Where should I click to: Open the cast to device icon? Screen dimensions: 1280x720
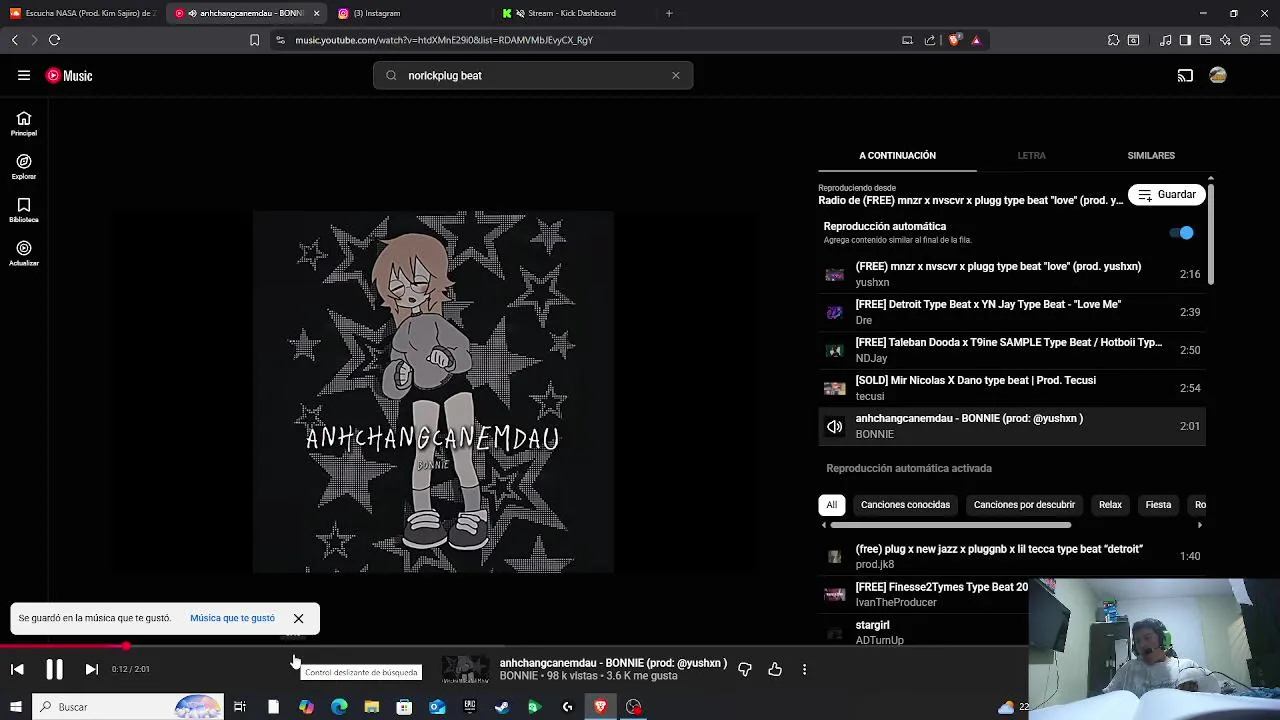click(1185, 75)
